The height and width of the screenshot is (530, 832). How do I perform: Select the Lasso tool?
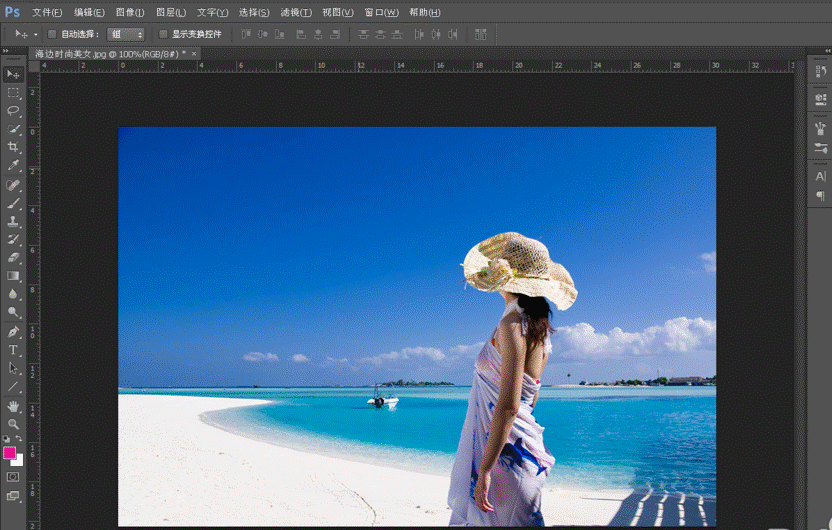point(14,110)
